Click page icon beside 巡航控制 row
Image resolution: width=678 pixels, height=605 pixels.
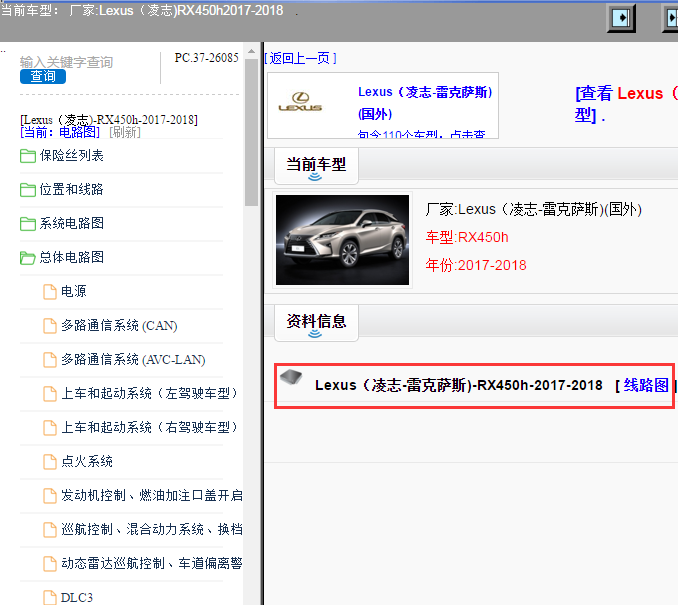[50, 530]
